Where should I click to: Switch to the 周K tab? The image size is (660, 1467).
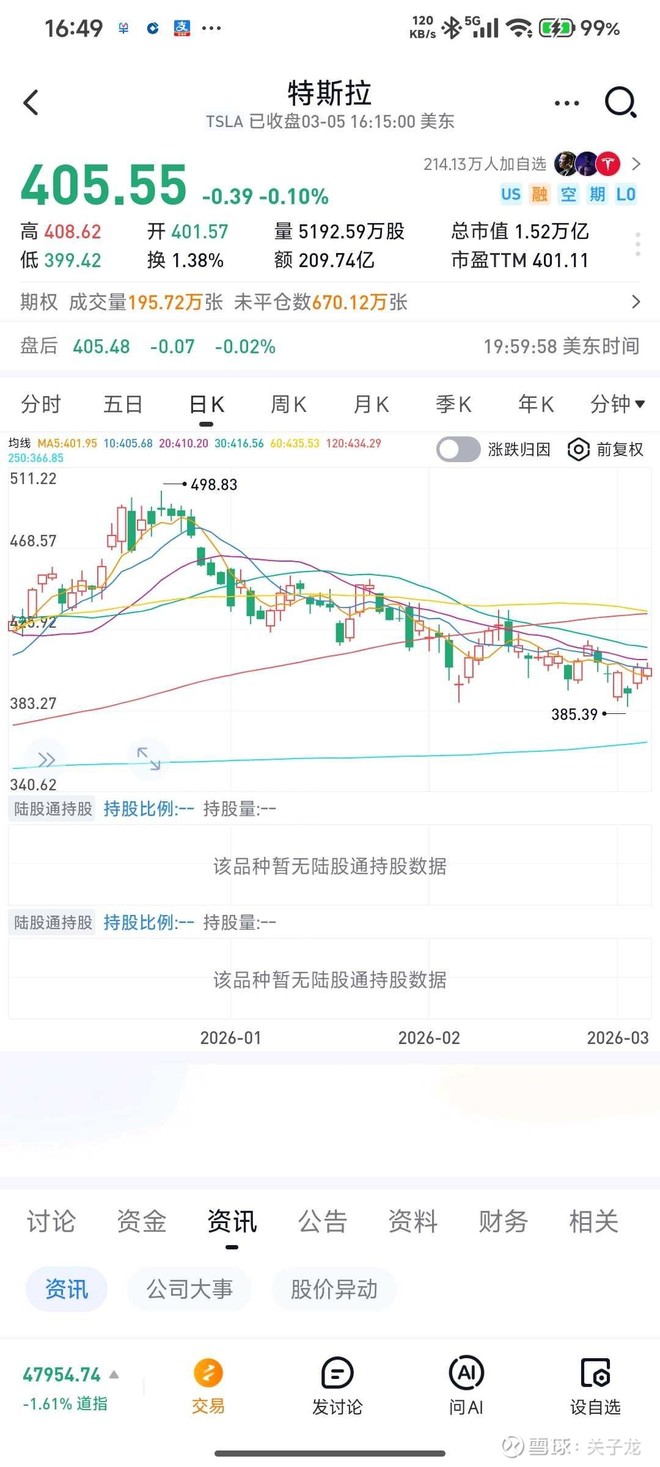pyautogui.click(x=287, y=404)
